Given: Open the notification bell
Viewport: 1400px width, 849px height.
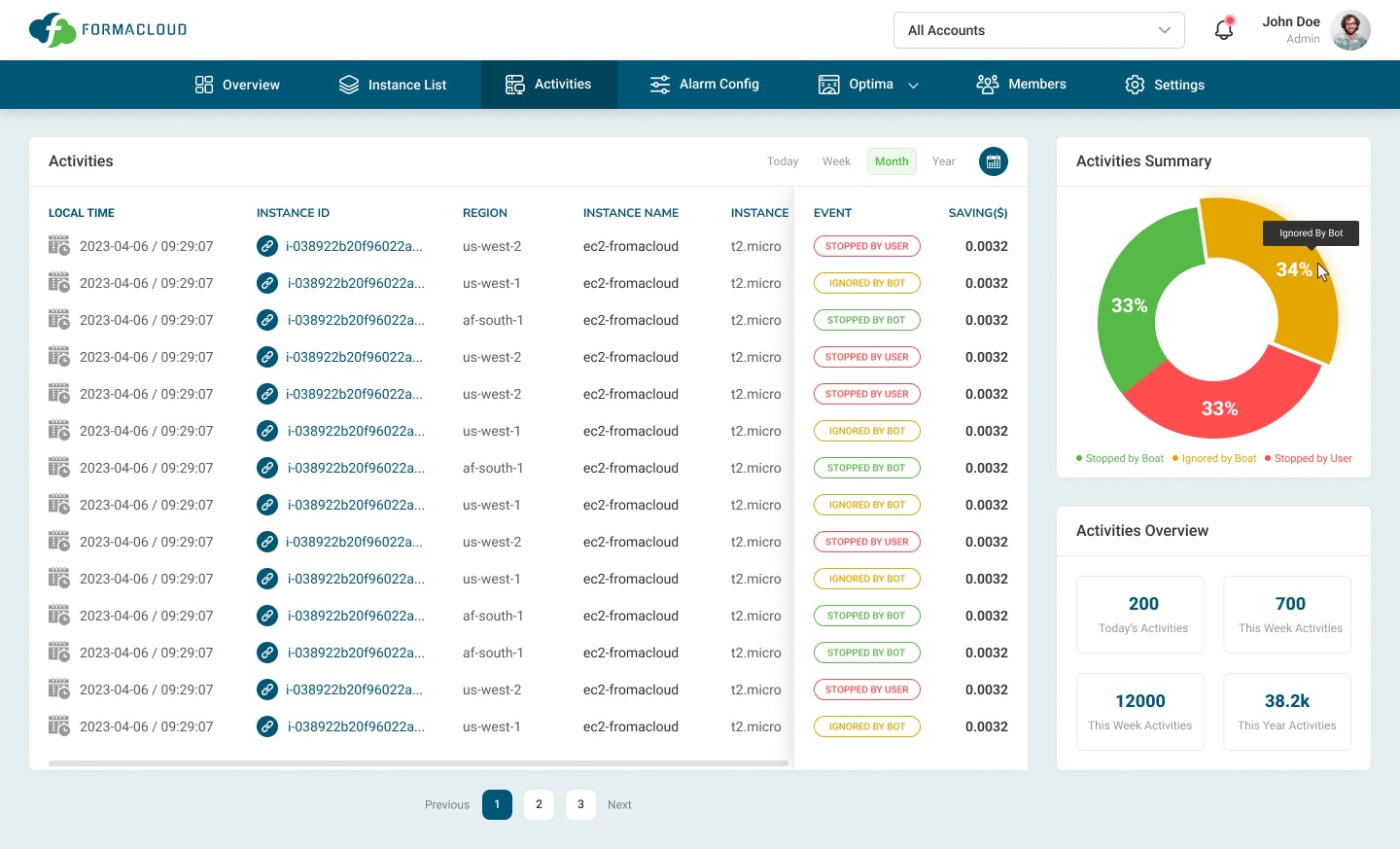Looking at the screenshot, I should (1224, 29).
